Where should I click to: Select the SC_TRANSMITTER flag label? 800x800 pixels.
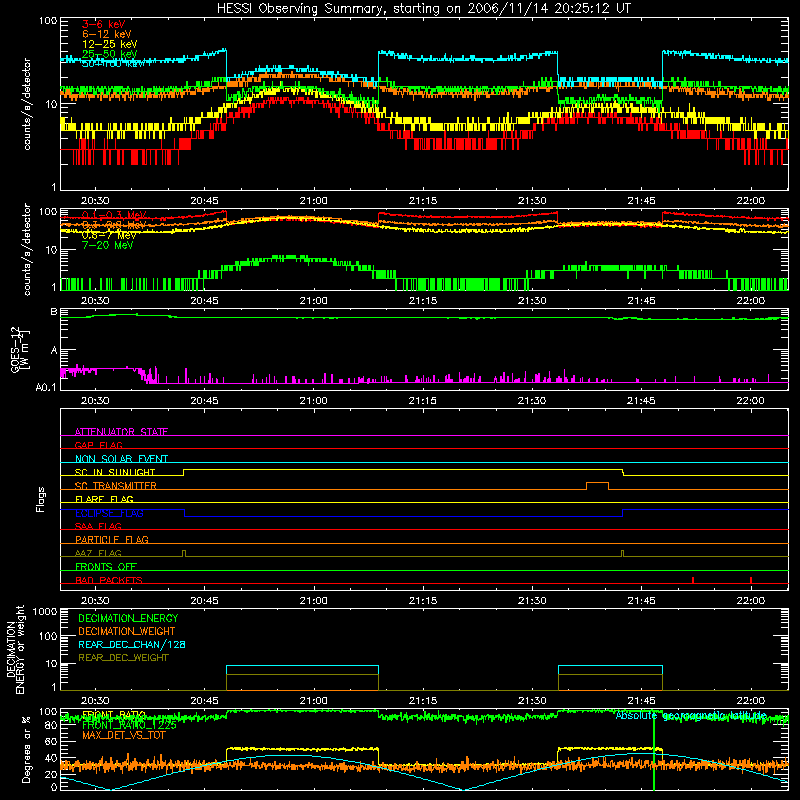click(x=115, y=486)
